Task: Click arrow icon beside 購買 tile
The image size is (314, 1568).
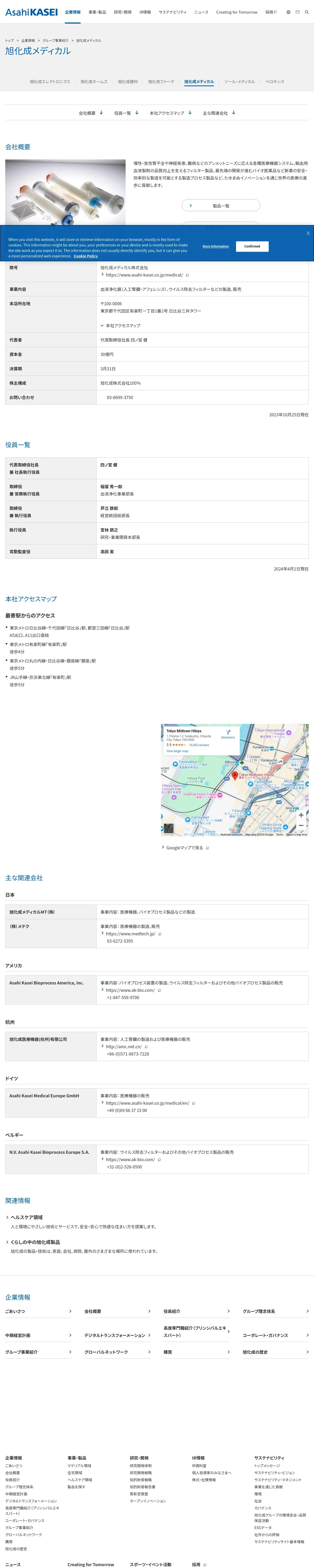Action: [x=229, y=1352]
